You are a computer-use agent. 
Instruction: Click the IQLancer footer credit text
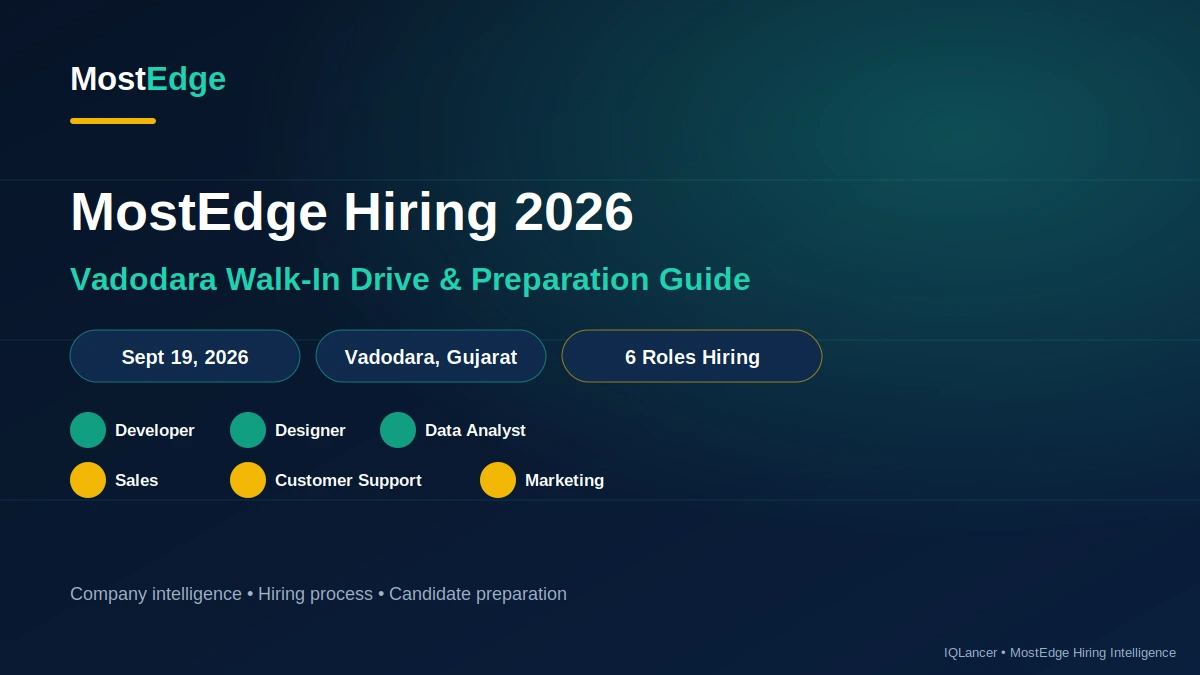pyautogui.click(x=1060, y=652)
